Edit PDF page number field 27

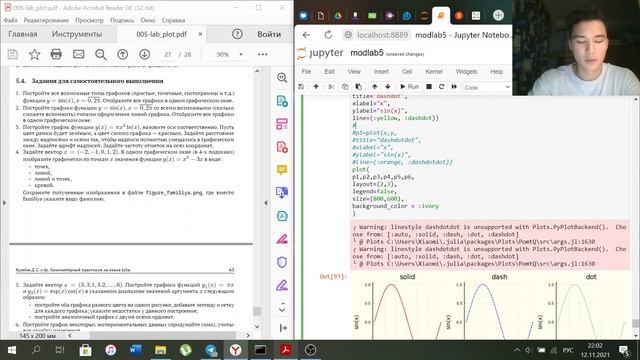pos(168,54)
